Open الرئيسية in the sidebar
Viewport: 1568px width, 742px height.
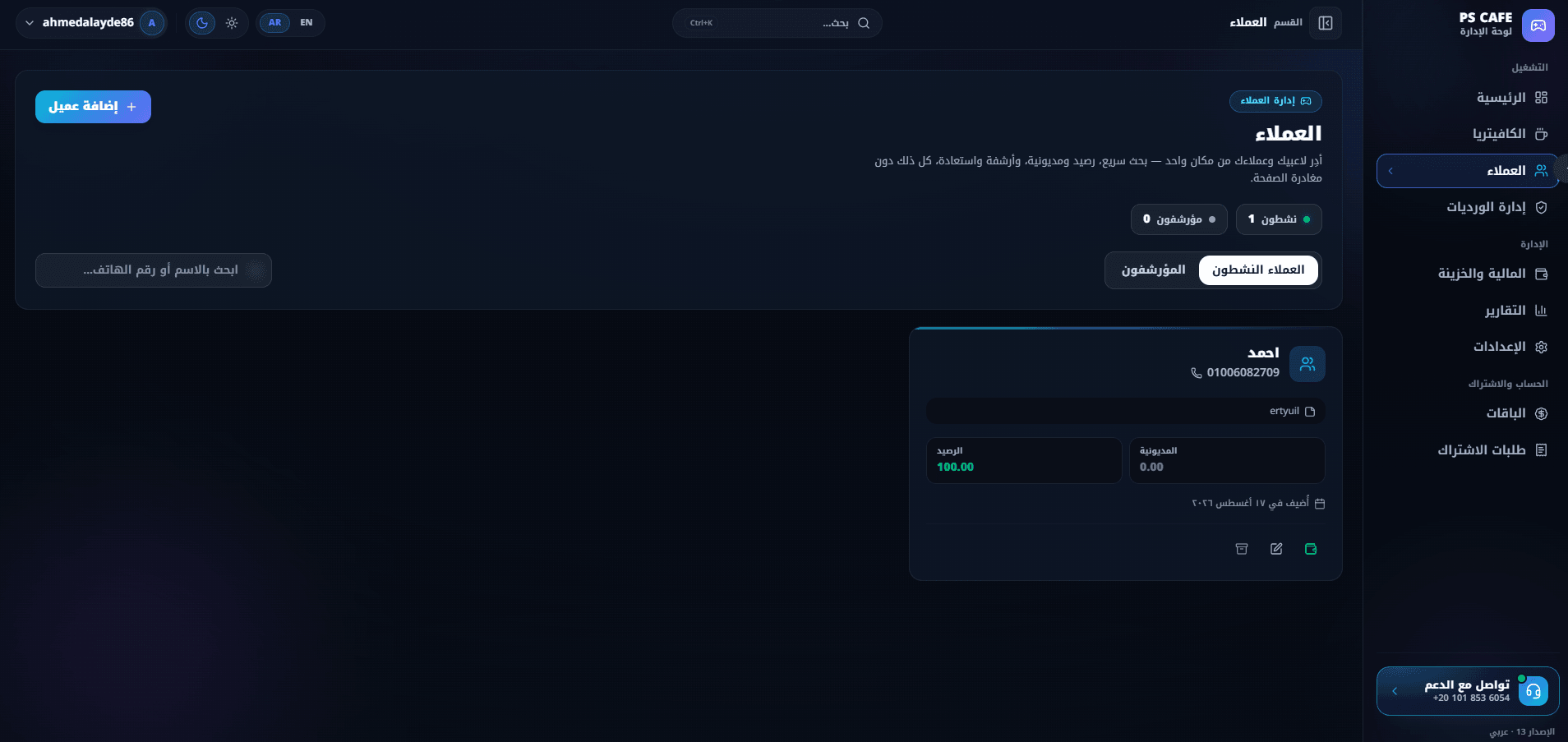coord(1468,98)
